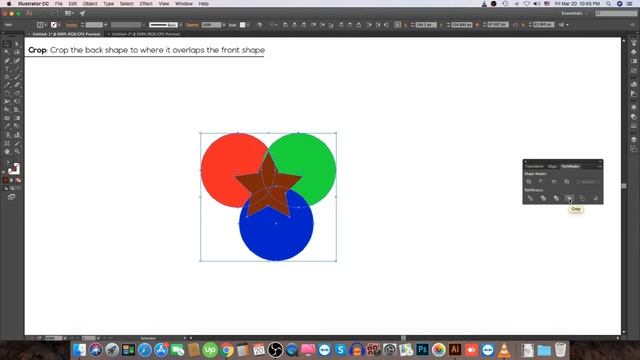Screen dimensions: 640x360
Task: Click the Expand button in Pathfinder panel
Action: (588, 181)
